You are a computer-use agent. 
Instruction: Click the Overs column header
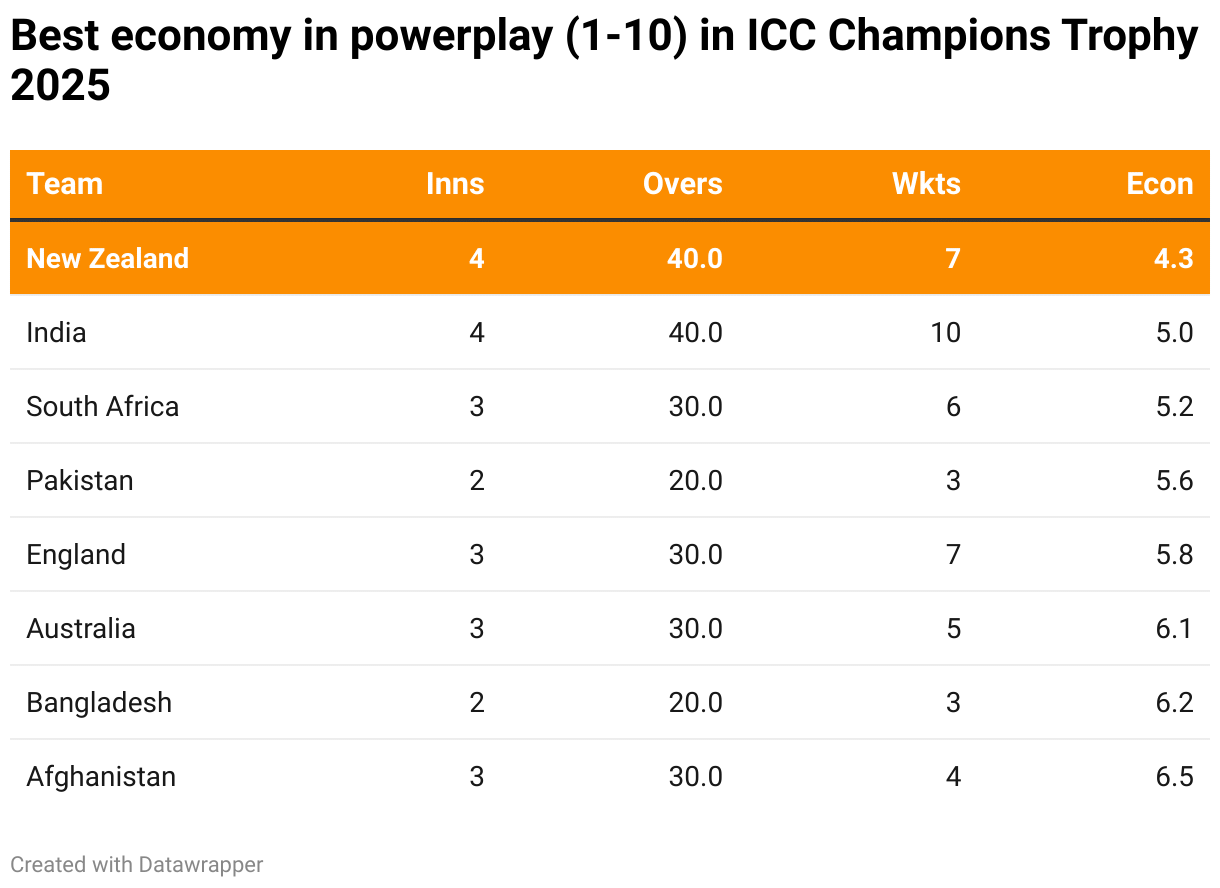(x=682, y=184)
